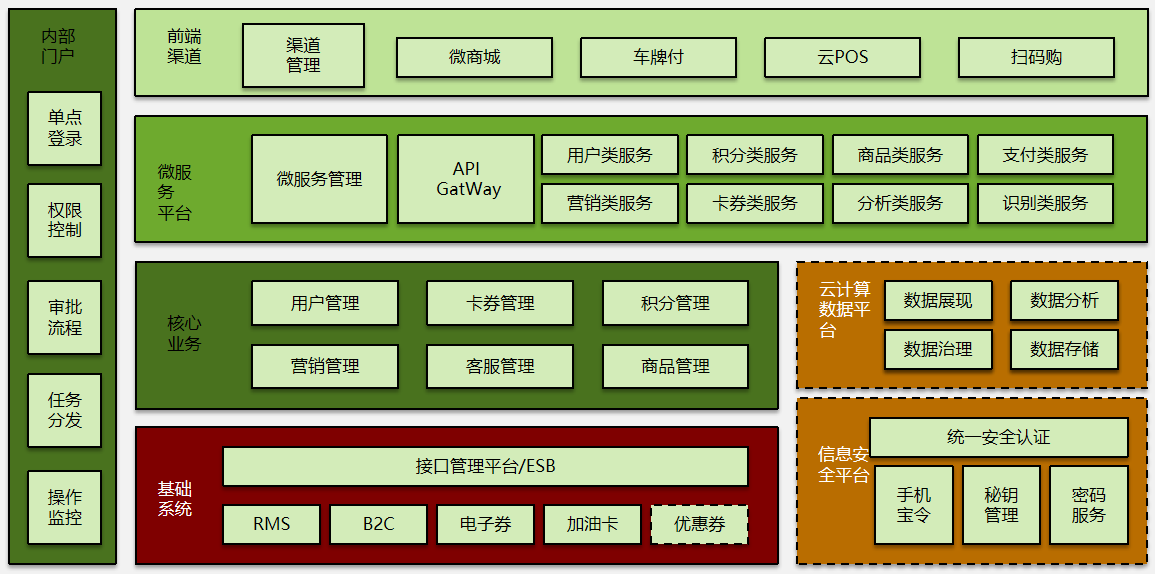1155x574 pixels.
Task: Select the 支付类服务 block
Action: click(x=1045, y=155)
